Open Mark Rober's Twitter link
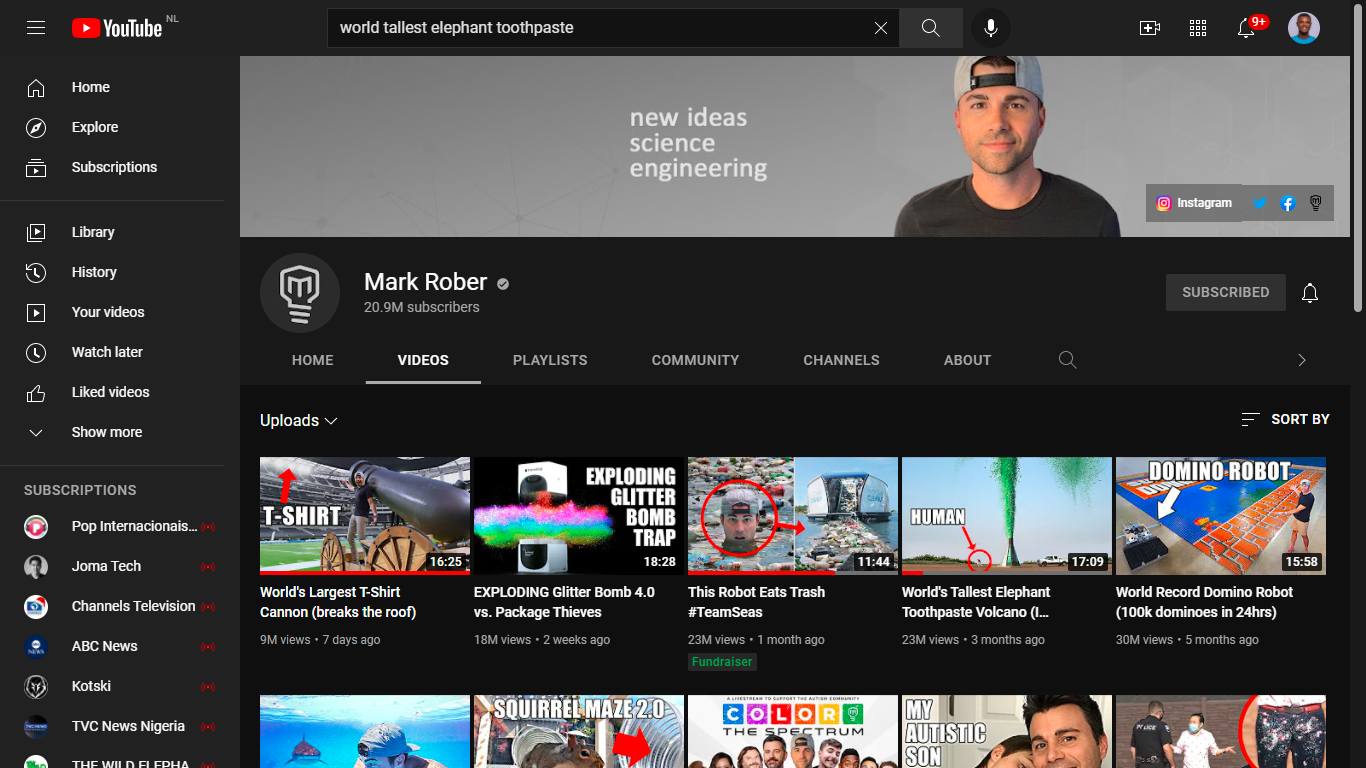This screenshot has width=1366, height=768. coord(1260,203)
